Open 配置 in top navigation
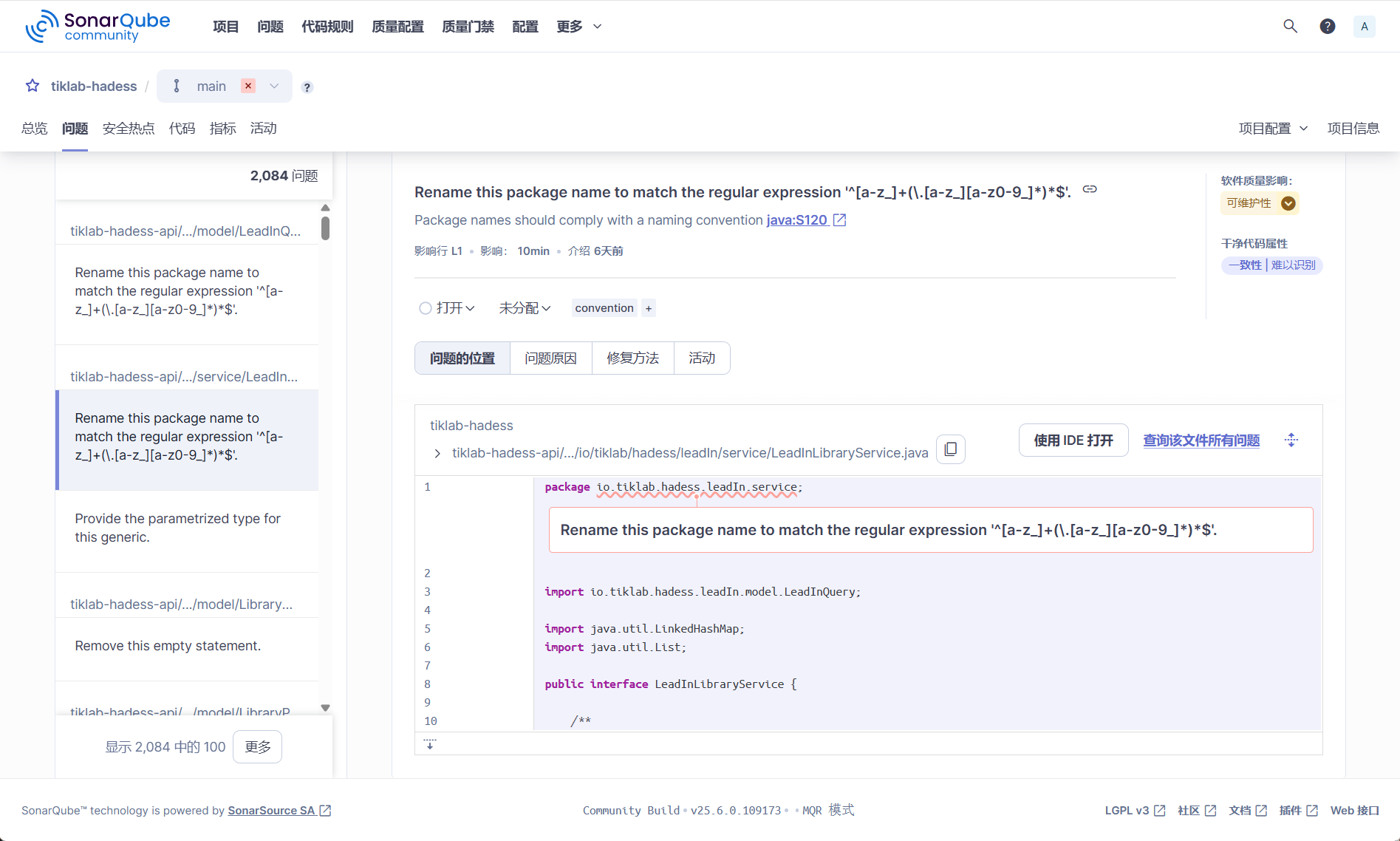 525,27
